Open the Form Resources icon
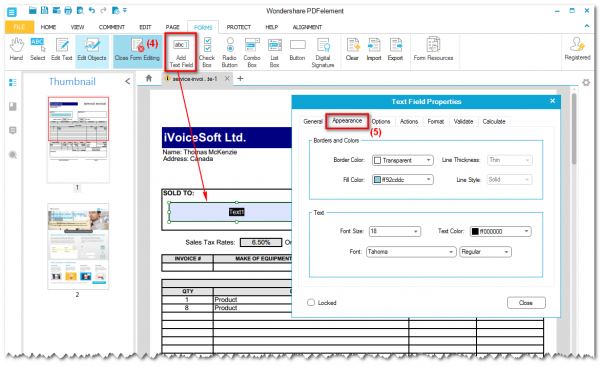Screen dimensions: 600x367 (x=433, y=50)
